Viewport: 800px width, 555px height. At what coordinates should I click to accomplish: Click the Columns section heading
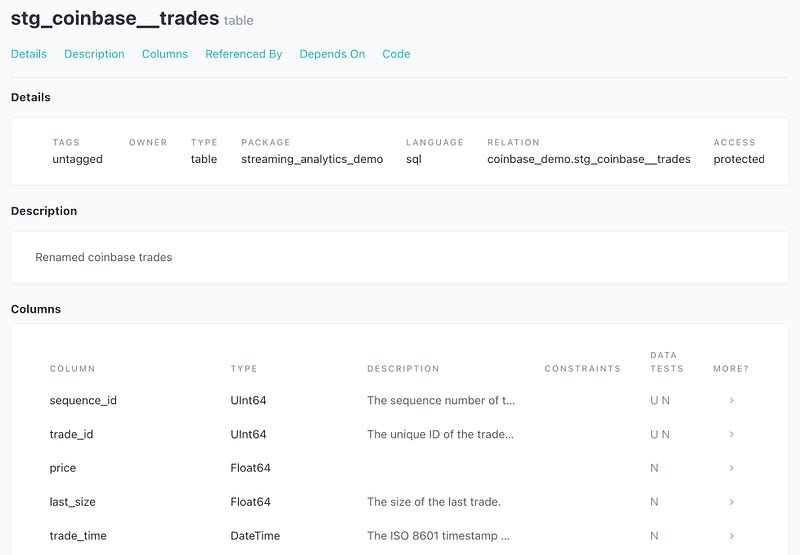point(36,309)
